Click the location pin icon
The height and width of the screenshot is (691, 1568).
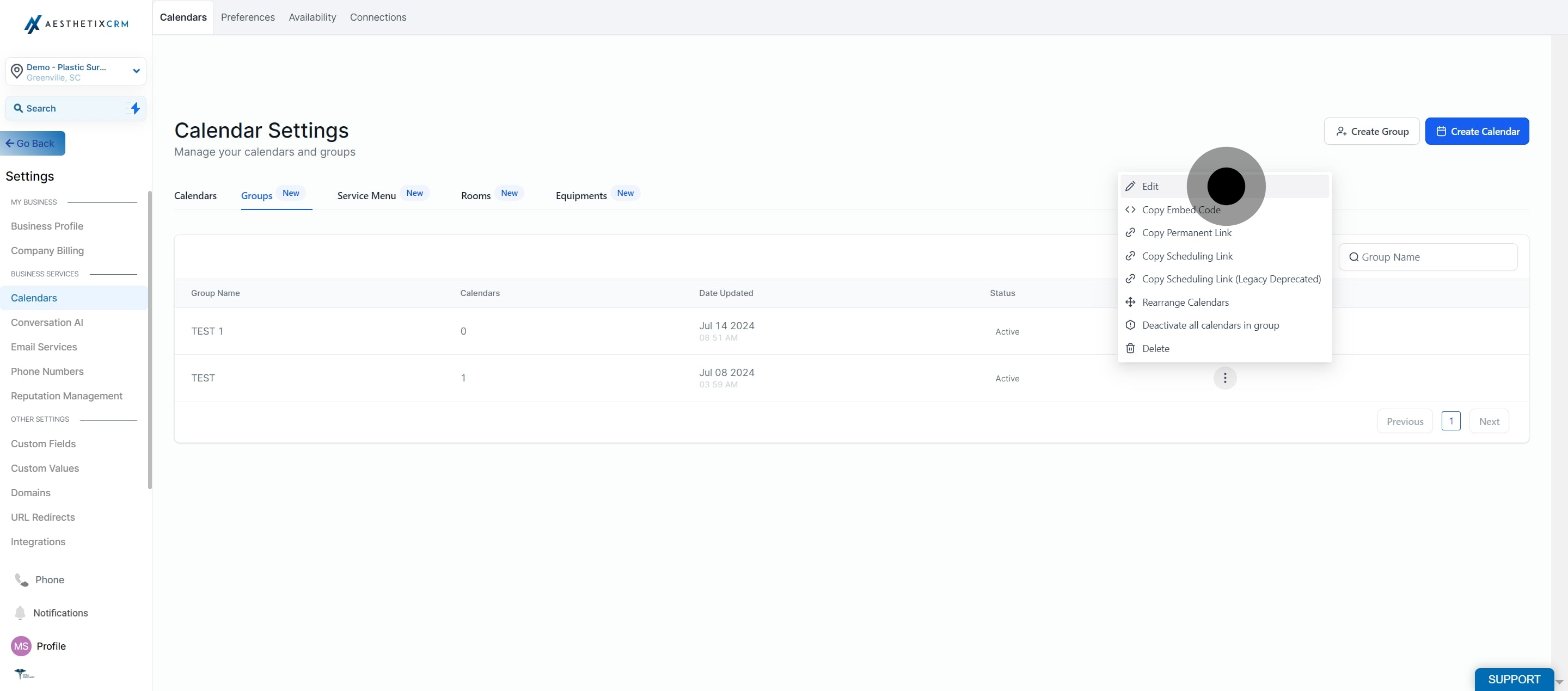(17, 71)
